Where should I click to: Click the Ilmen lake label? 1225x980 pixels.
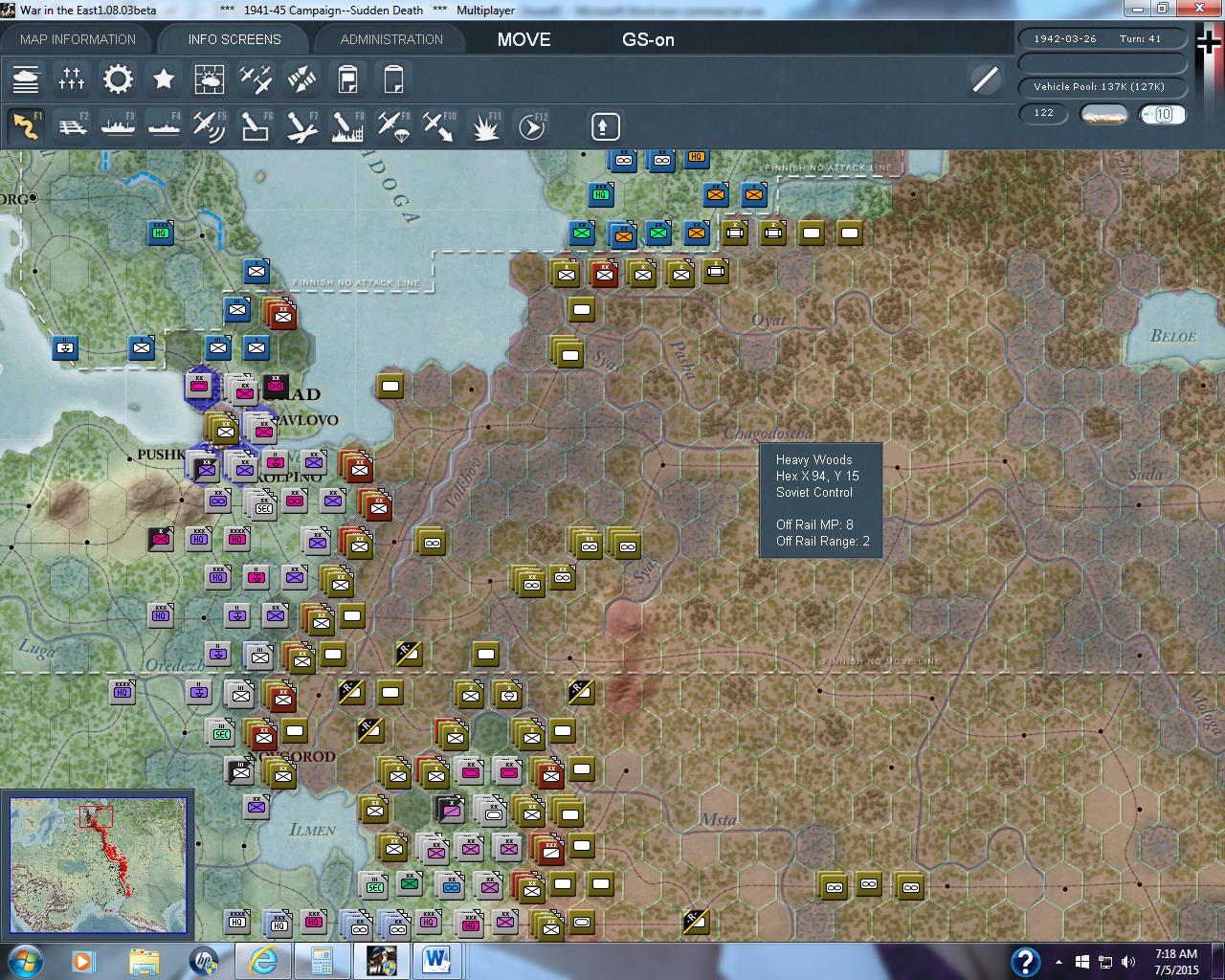pyautogui.click(x=312, y=830)
